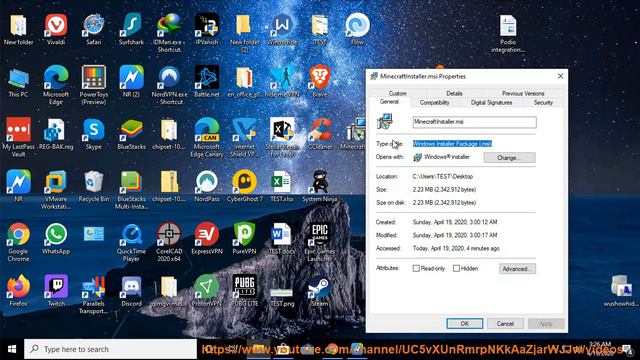Click the Windows Installer Package type text

[x=452, y=144]
